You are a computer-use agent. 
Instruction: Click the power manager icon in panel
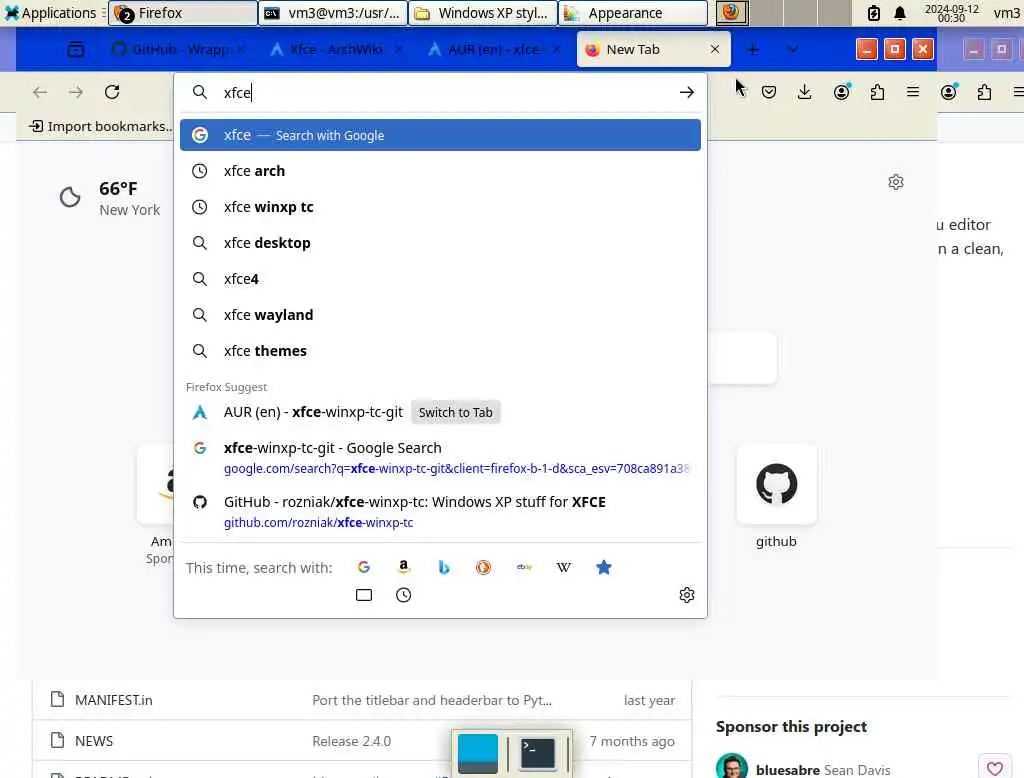tap(874, 13)
